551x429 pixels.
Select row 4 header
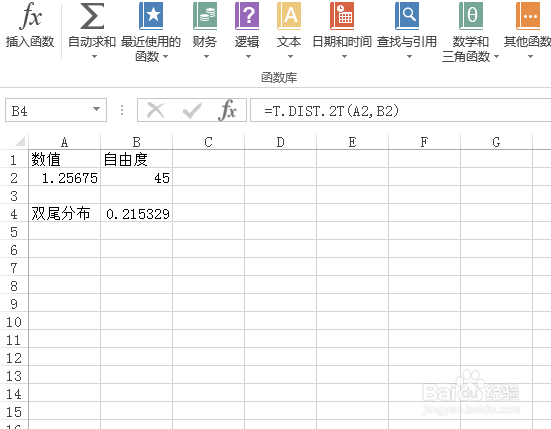tap(14, 214)
